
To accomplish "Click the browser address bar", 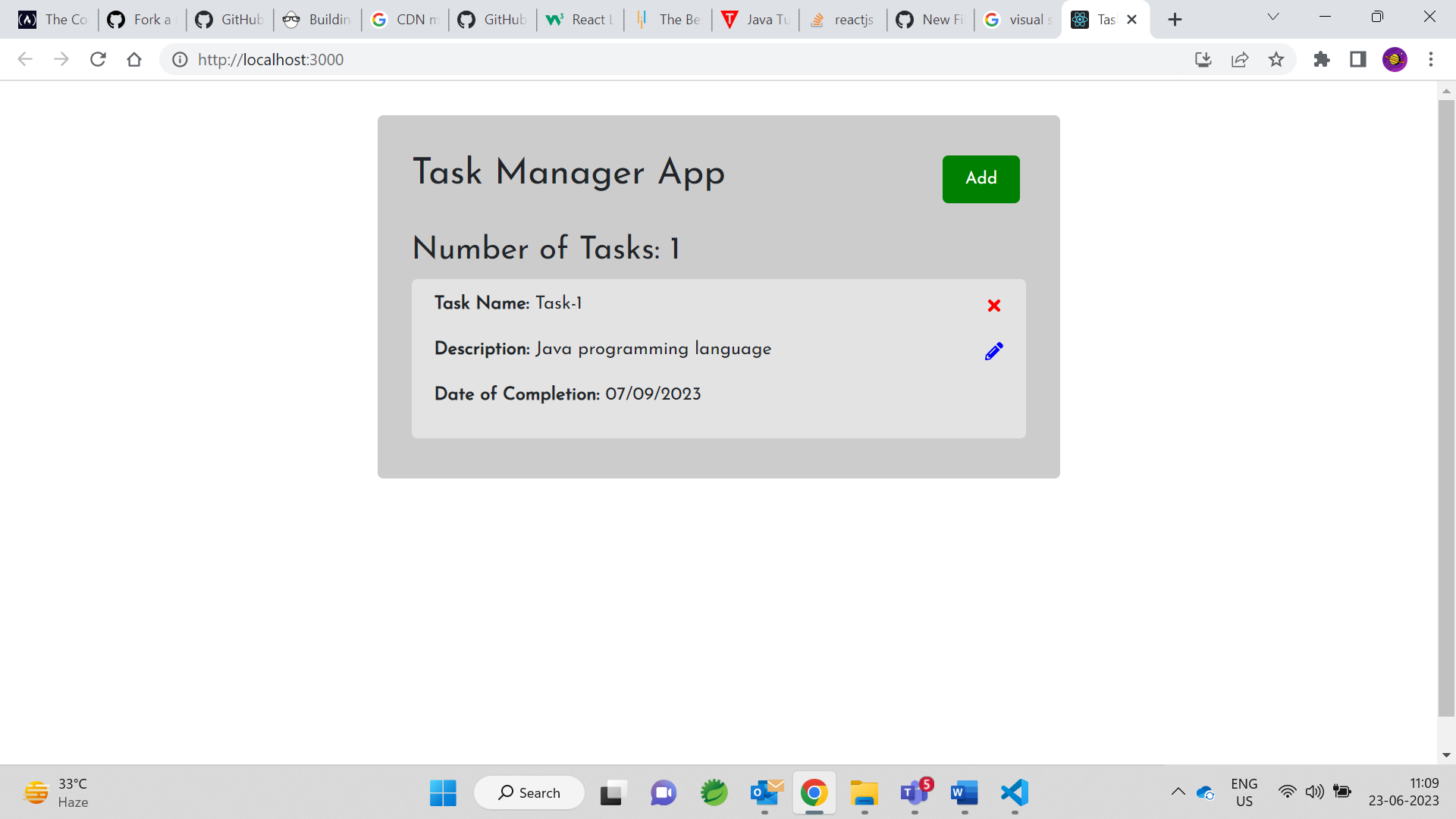I will click(531, 59).
